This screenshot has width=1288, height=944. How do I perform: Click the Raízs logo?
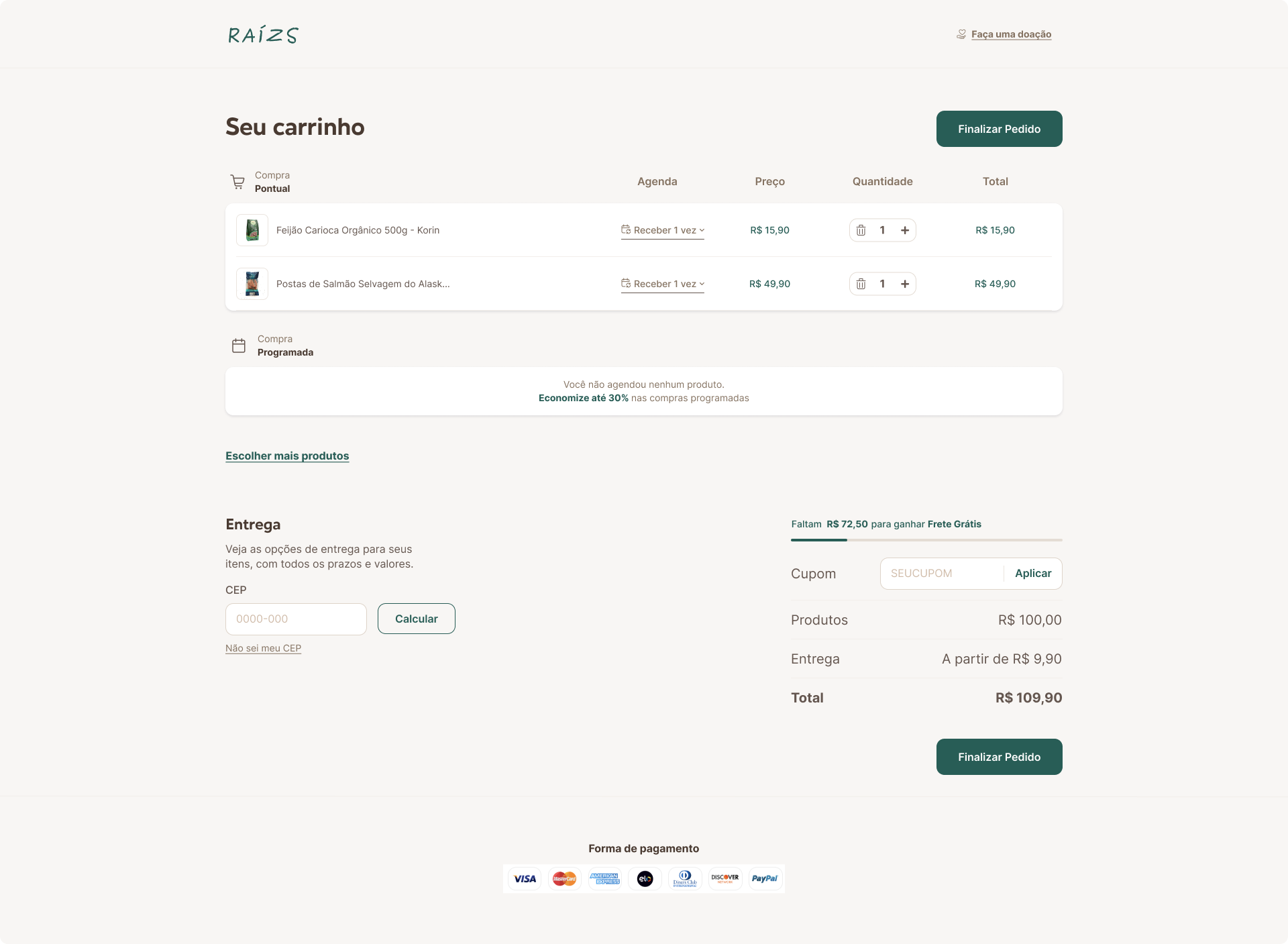click(x=263, y=35)
